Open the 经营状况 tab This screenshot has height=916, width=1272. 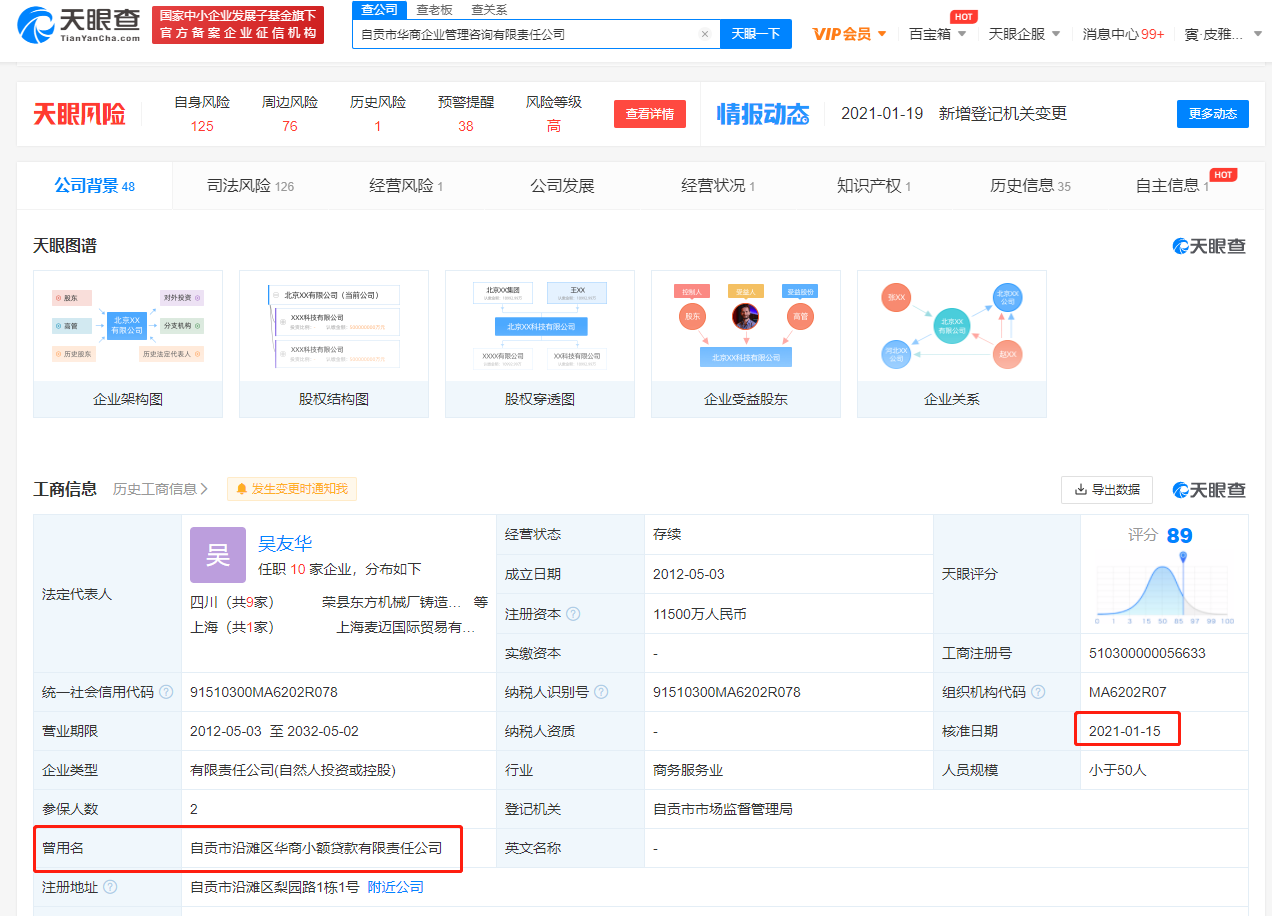point(718,186)
